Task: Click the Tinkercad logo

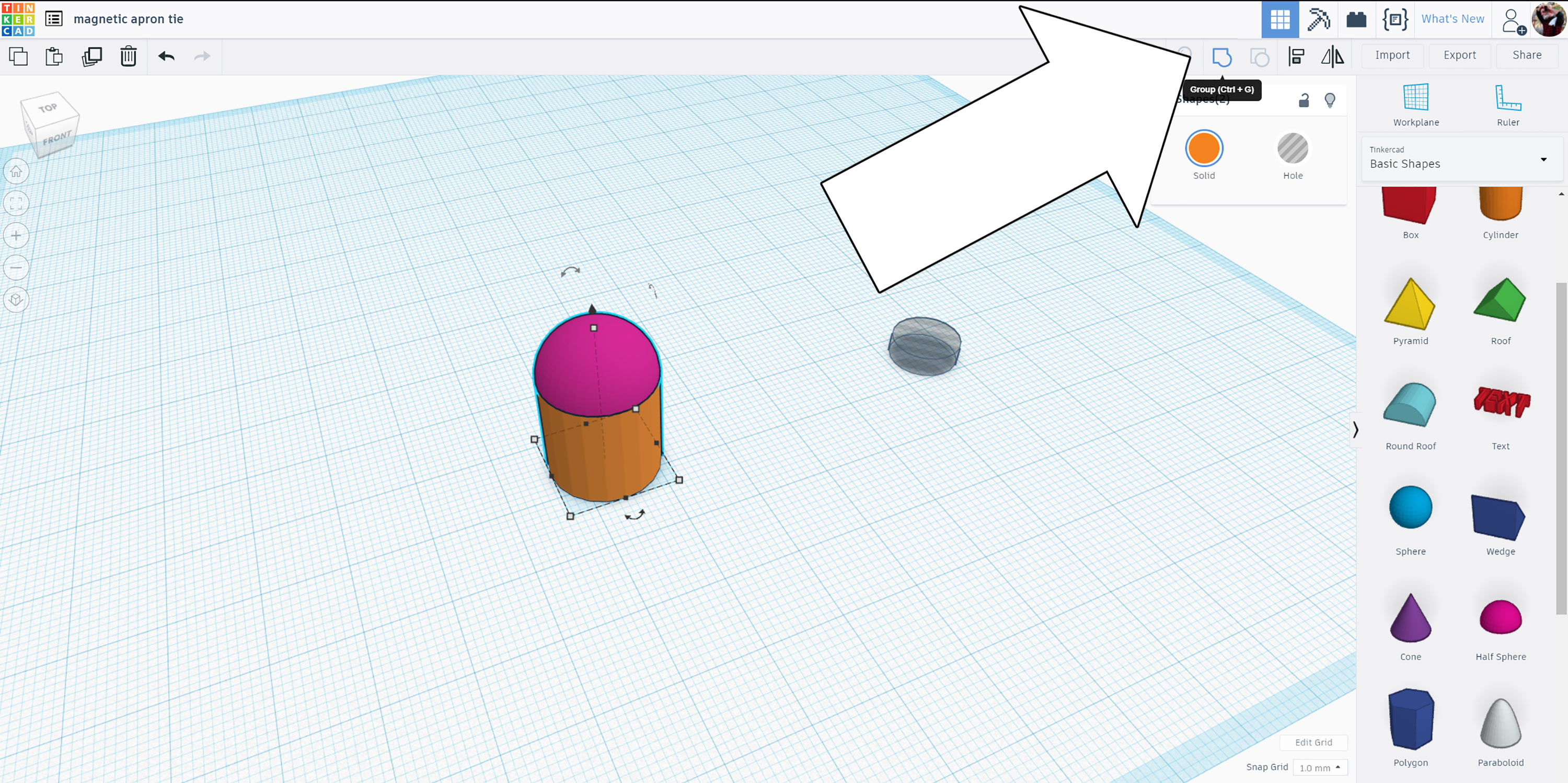Action: [18, 19]
